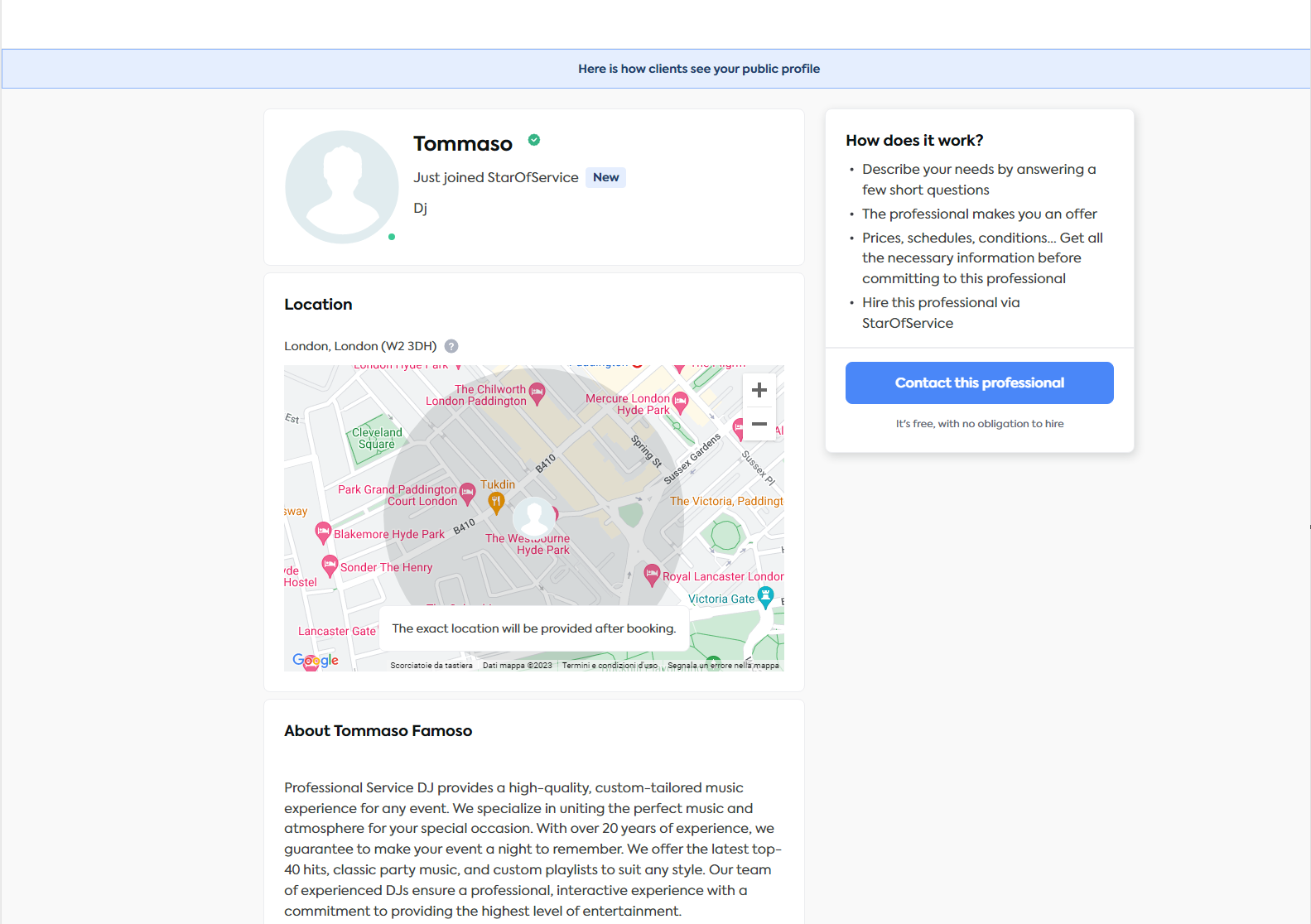Open Scorciatoie da tastiera map shortcuts
This screenshot has width=1311, height=924.
pyautogui.click(x=431, y=666)
